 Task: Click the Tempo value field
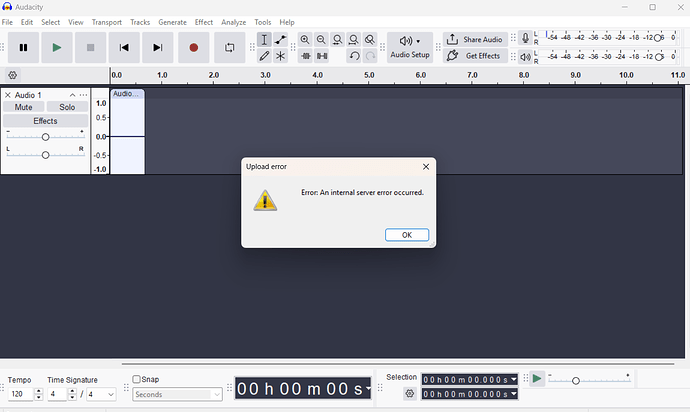tap(21, 394)
